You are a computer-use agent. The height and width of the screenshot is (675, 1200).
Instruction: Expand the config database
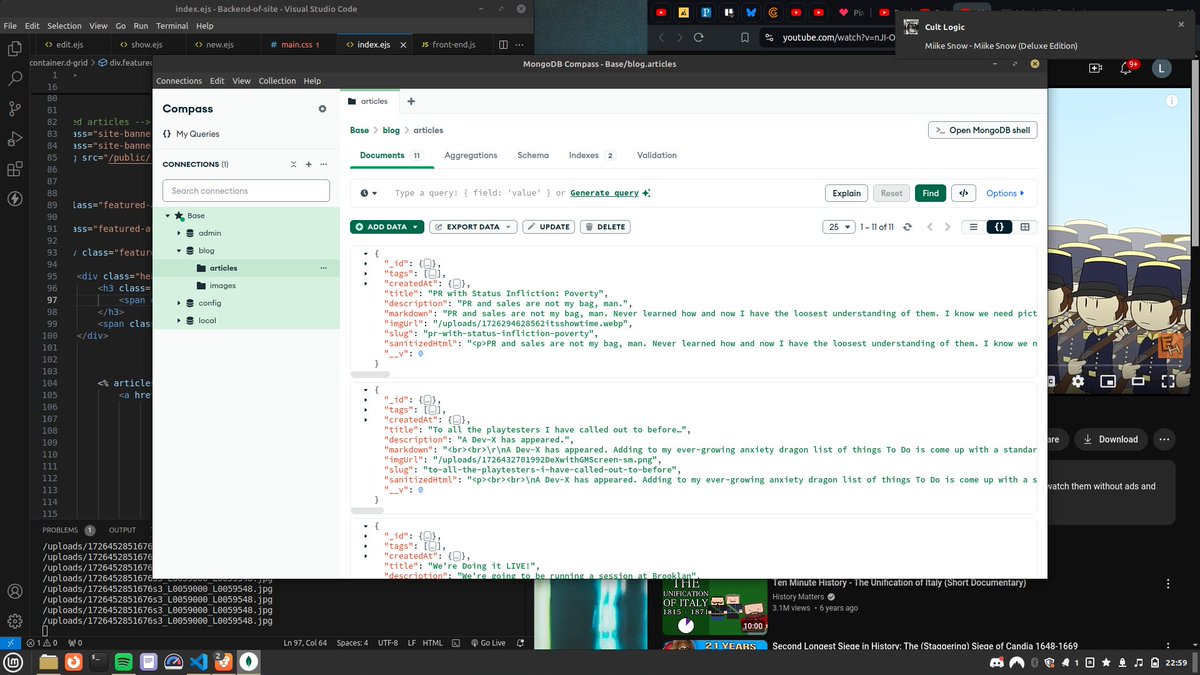[x=179, y=303]
